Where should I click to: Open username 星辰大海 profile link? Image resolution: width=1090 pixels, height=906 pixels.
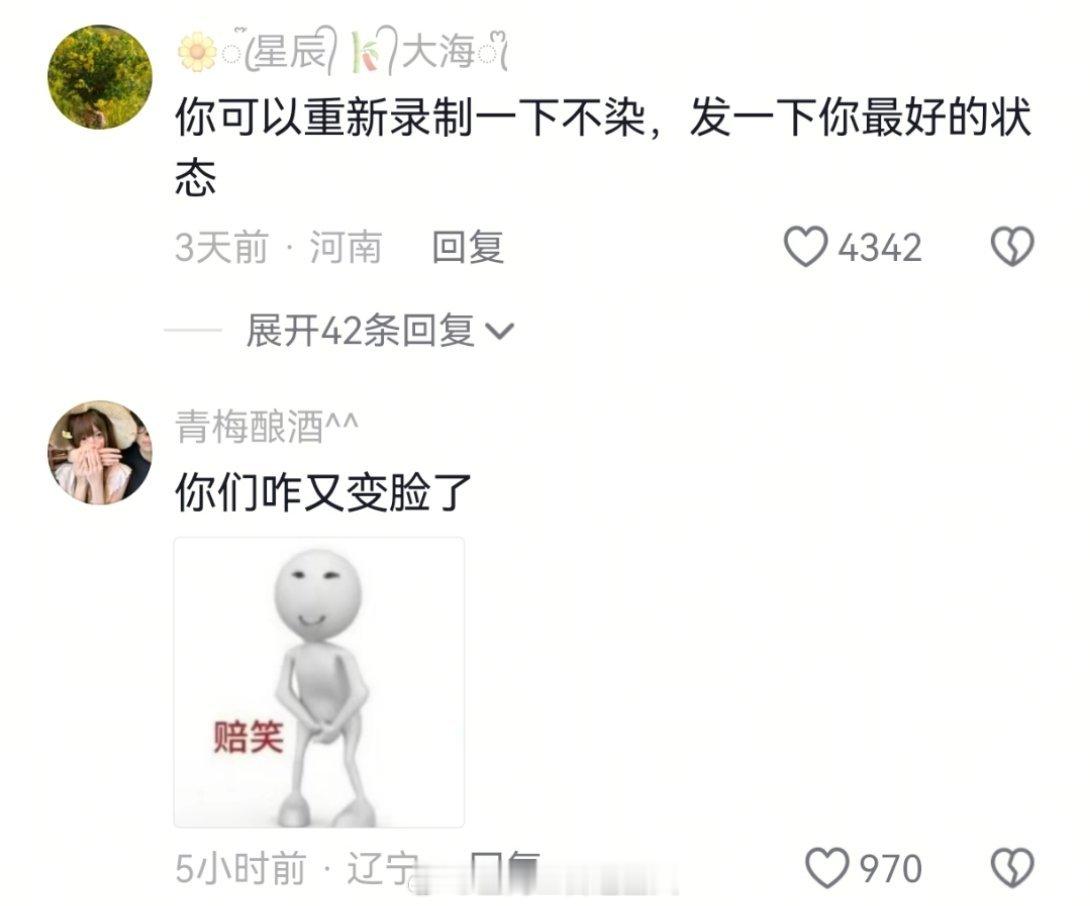click(x=342, y=51)
